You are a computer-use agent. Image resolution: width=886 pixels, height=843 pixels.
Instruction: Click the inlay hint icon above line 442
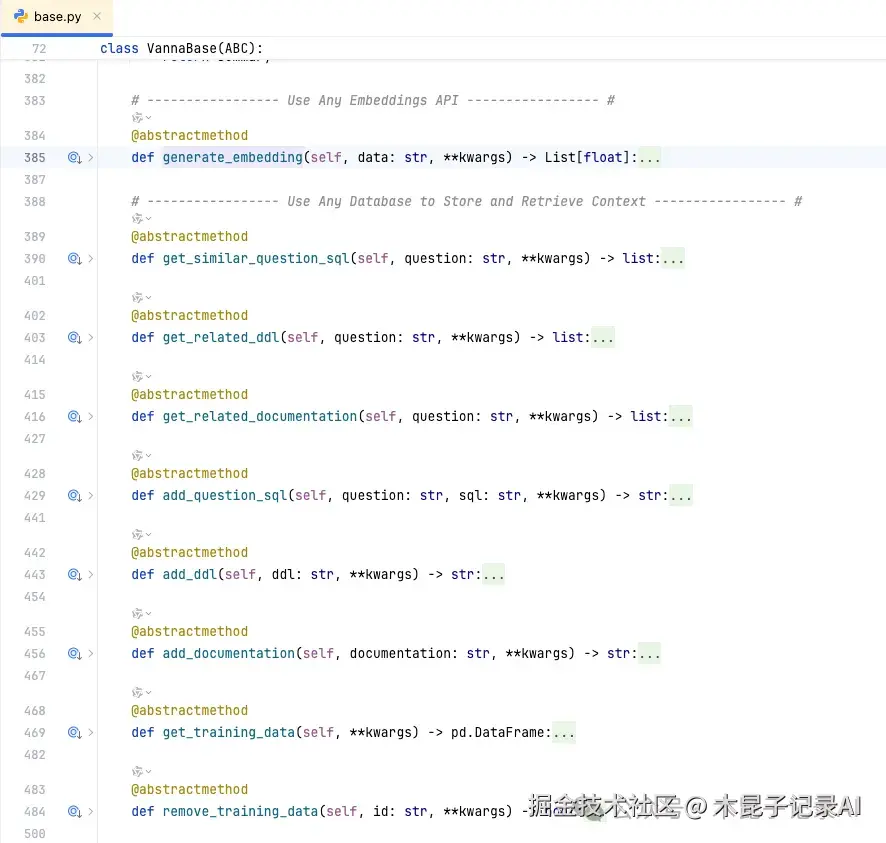tap(135, 533)
